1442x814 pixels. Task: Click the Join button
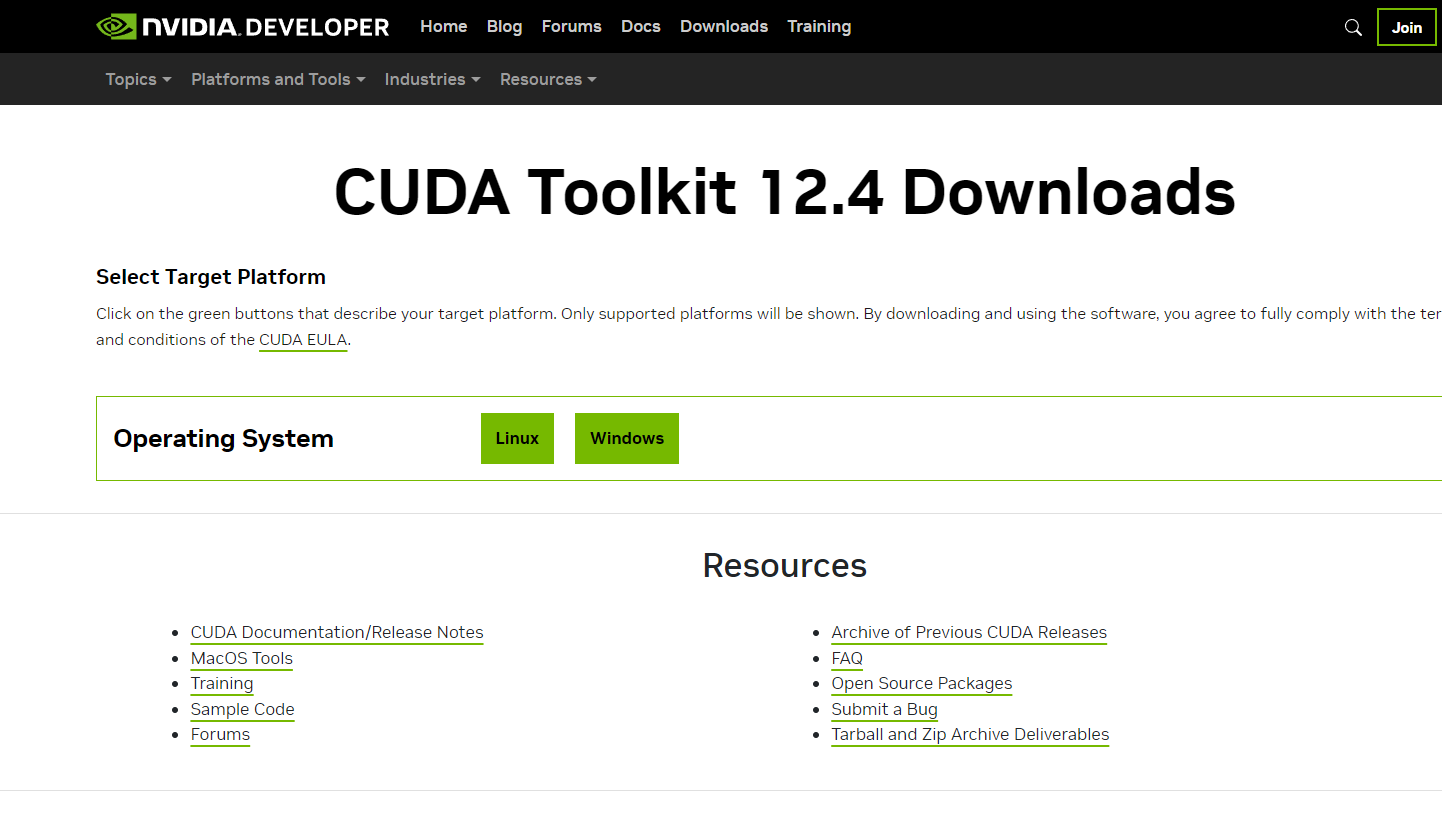[1406, 27]
